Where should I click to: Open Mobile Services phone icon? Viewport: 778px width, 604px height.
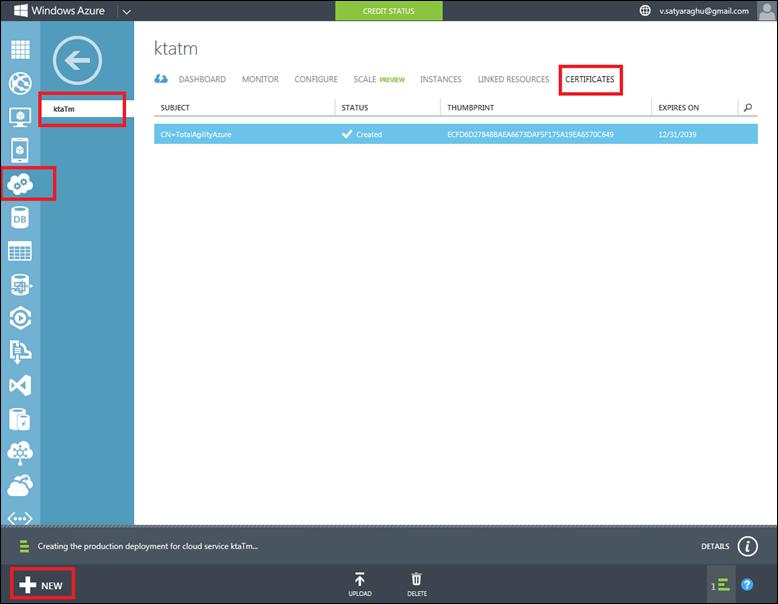pos(20,150)
